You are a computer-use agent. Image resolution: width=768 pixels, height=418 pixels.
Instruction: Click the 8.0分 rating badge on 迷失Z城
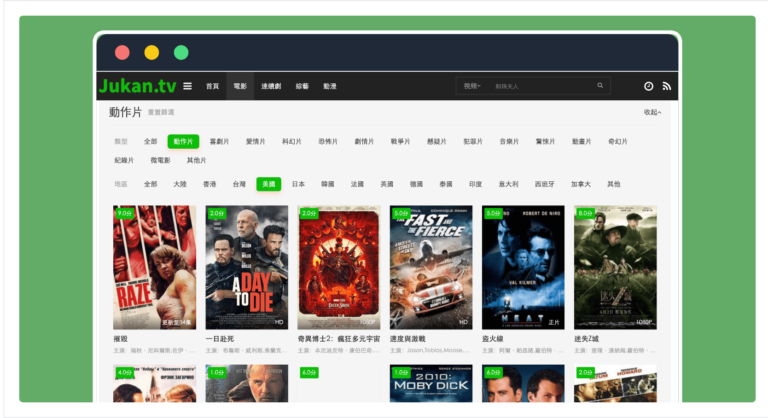[x=585, y=213]
